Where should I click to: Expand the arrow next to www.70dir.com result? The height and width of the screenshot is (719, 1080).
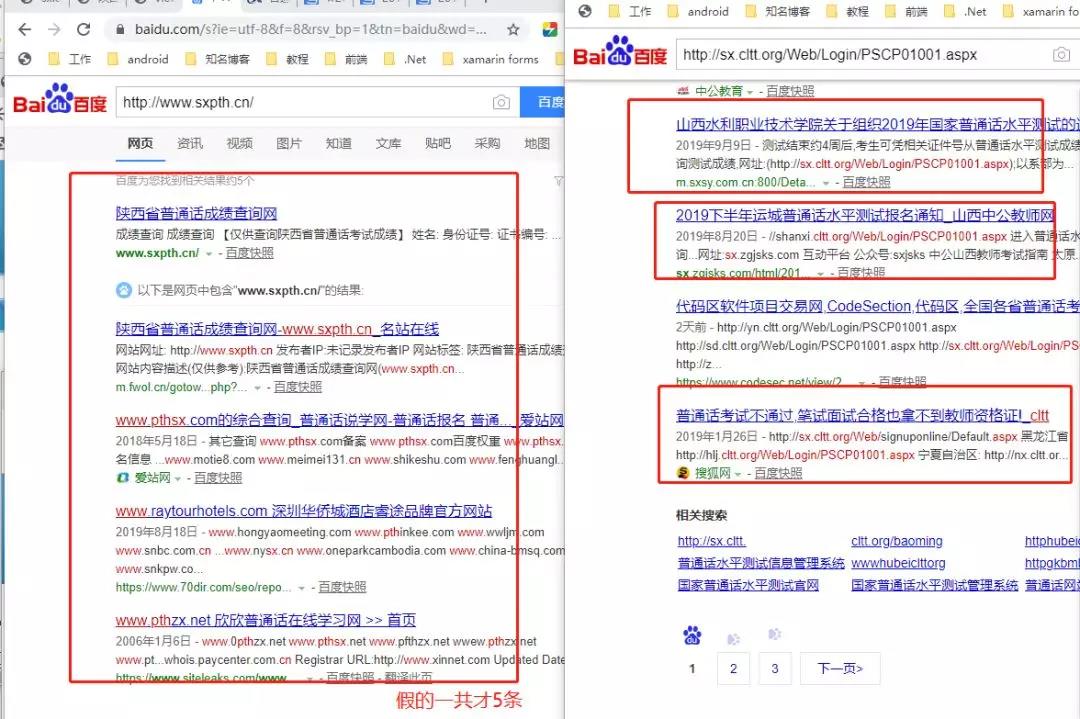point(301,587)
